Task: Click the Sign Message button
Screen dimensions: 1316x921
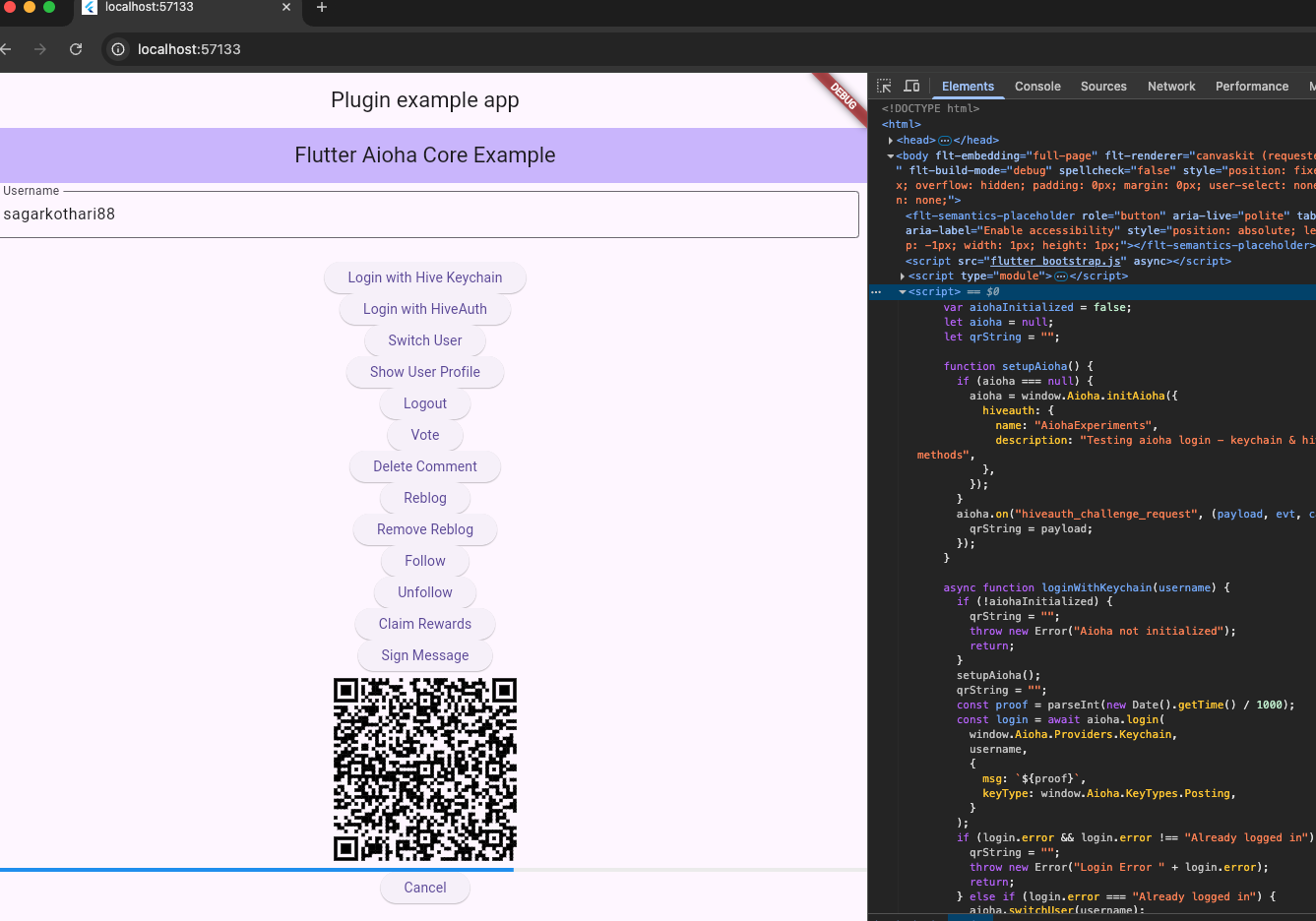Action: 425,655
